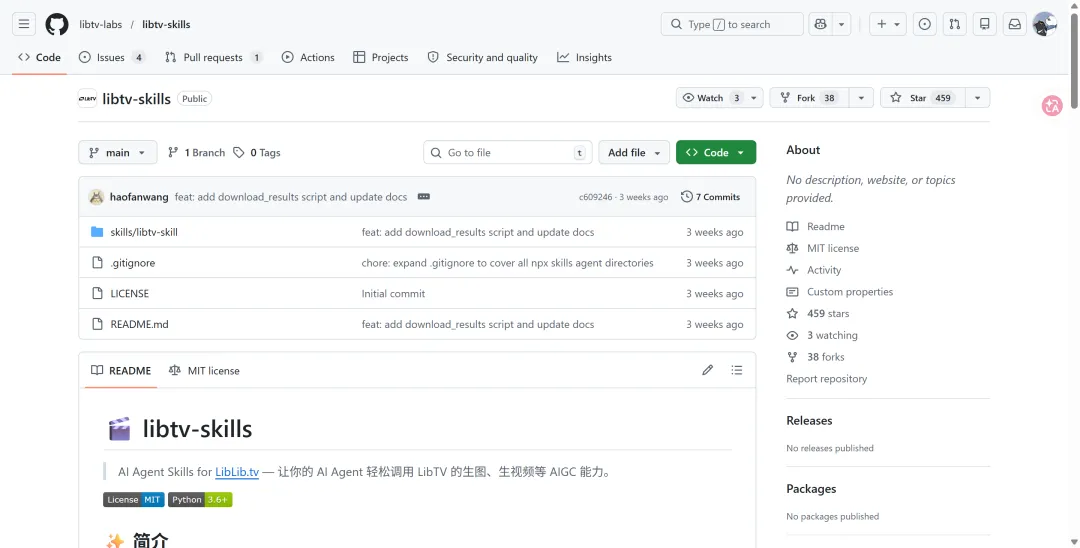This screenshot has width=1080, height=548.
Task: Click the Go to file field
Action: tap(508, 152)
